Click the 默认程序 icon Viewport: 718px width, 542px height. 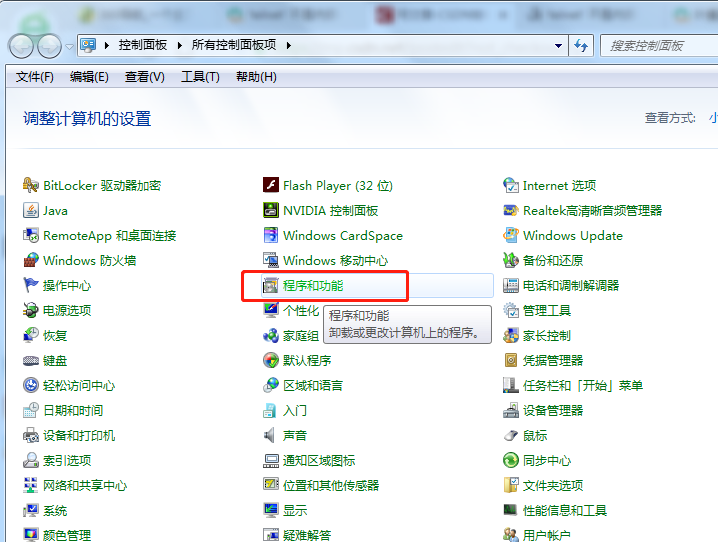271,360
